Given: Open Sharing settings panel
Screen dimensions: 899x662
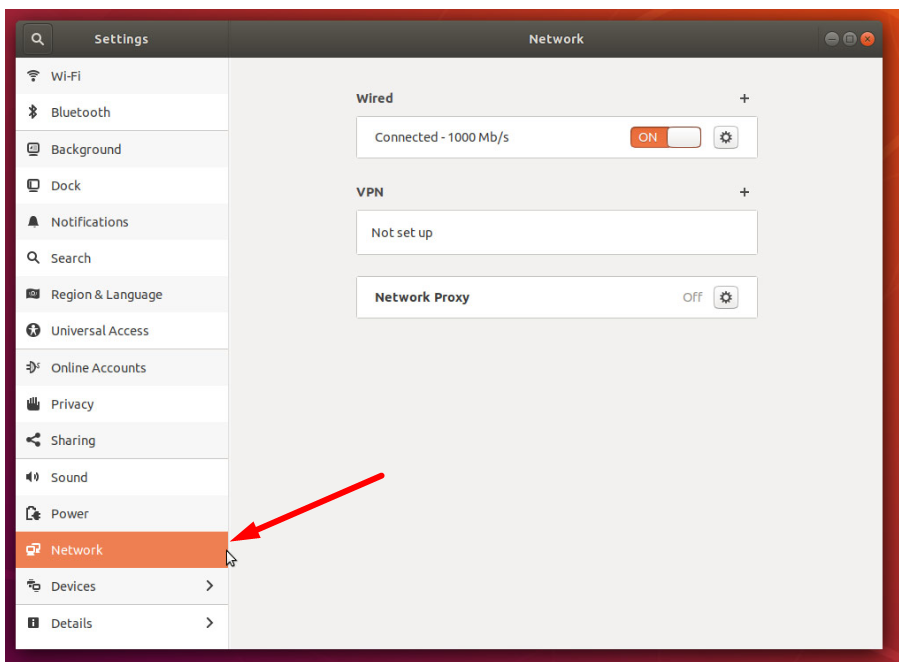Looking at the screenshot, I should coord(122,440).
